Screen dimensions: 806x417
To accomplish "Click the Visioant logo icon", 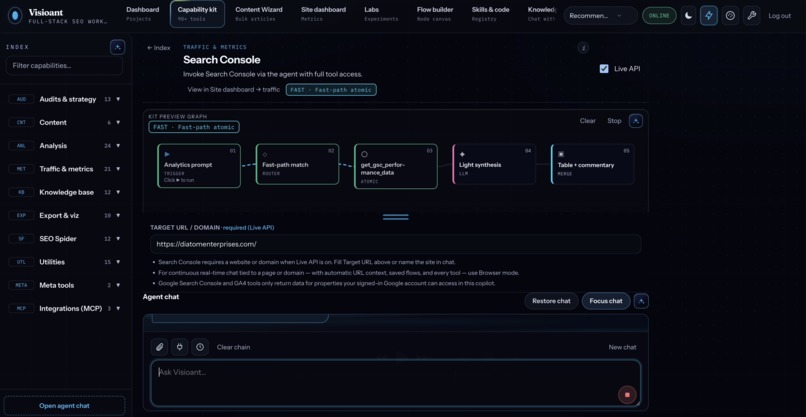I will point(15,15).
